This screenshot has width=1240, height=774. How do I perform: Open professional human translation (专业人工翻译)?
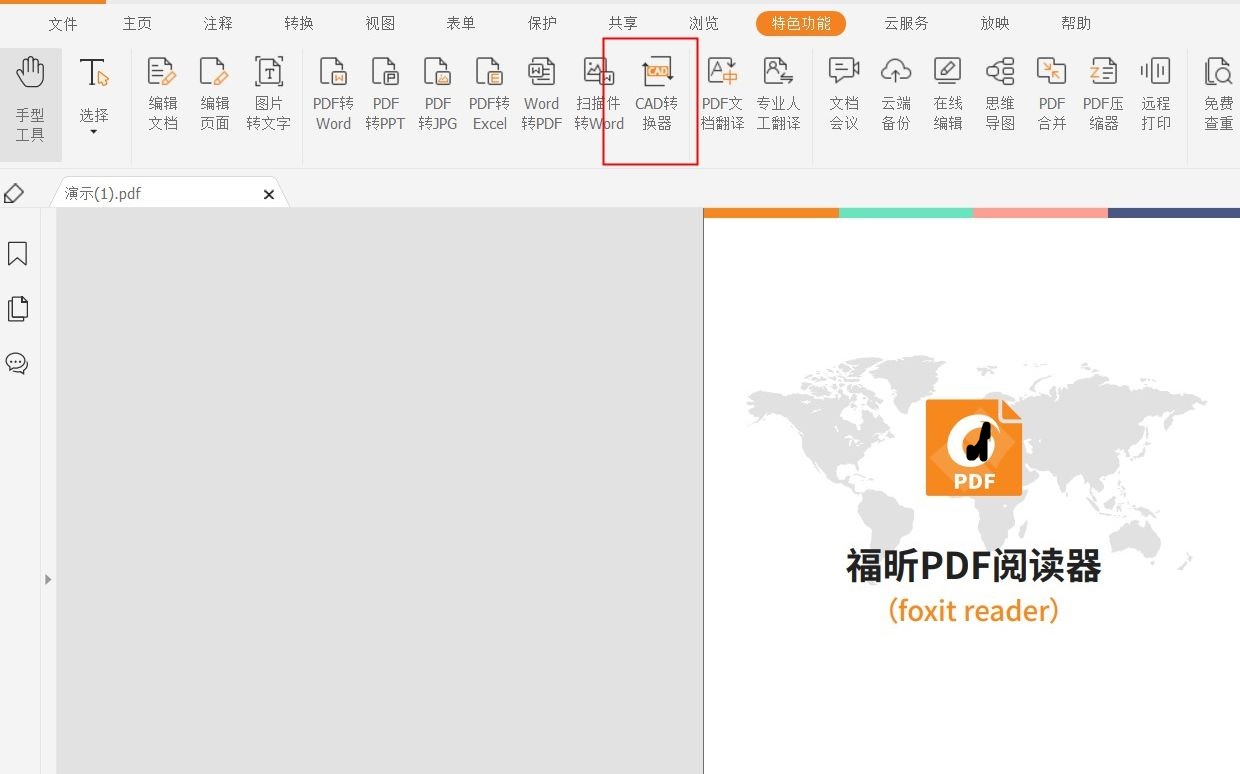click(778, 95)
